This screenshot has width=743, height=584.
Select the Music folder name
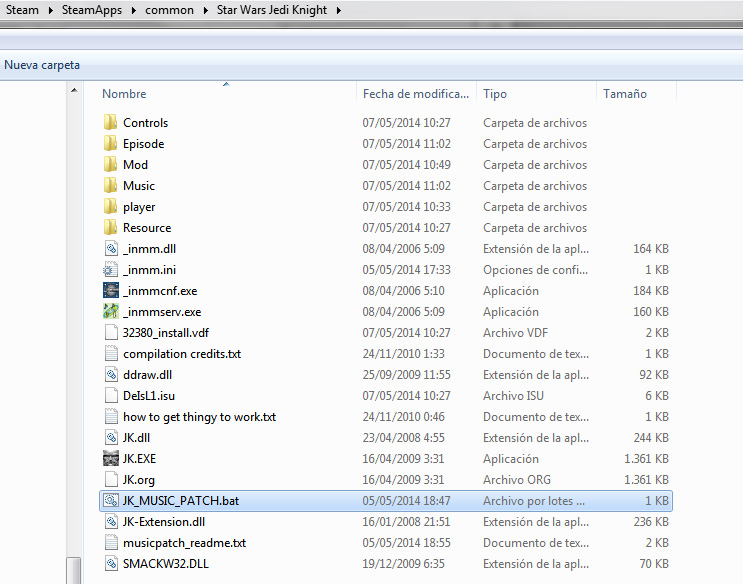[139, 186]
